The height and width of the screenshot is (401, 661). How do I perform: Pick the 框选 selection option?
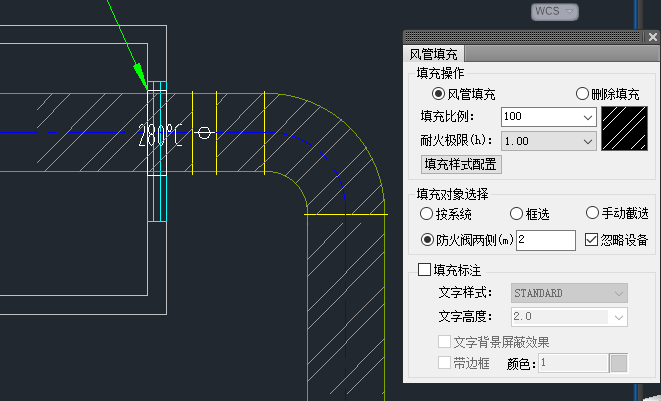[516, 213]
